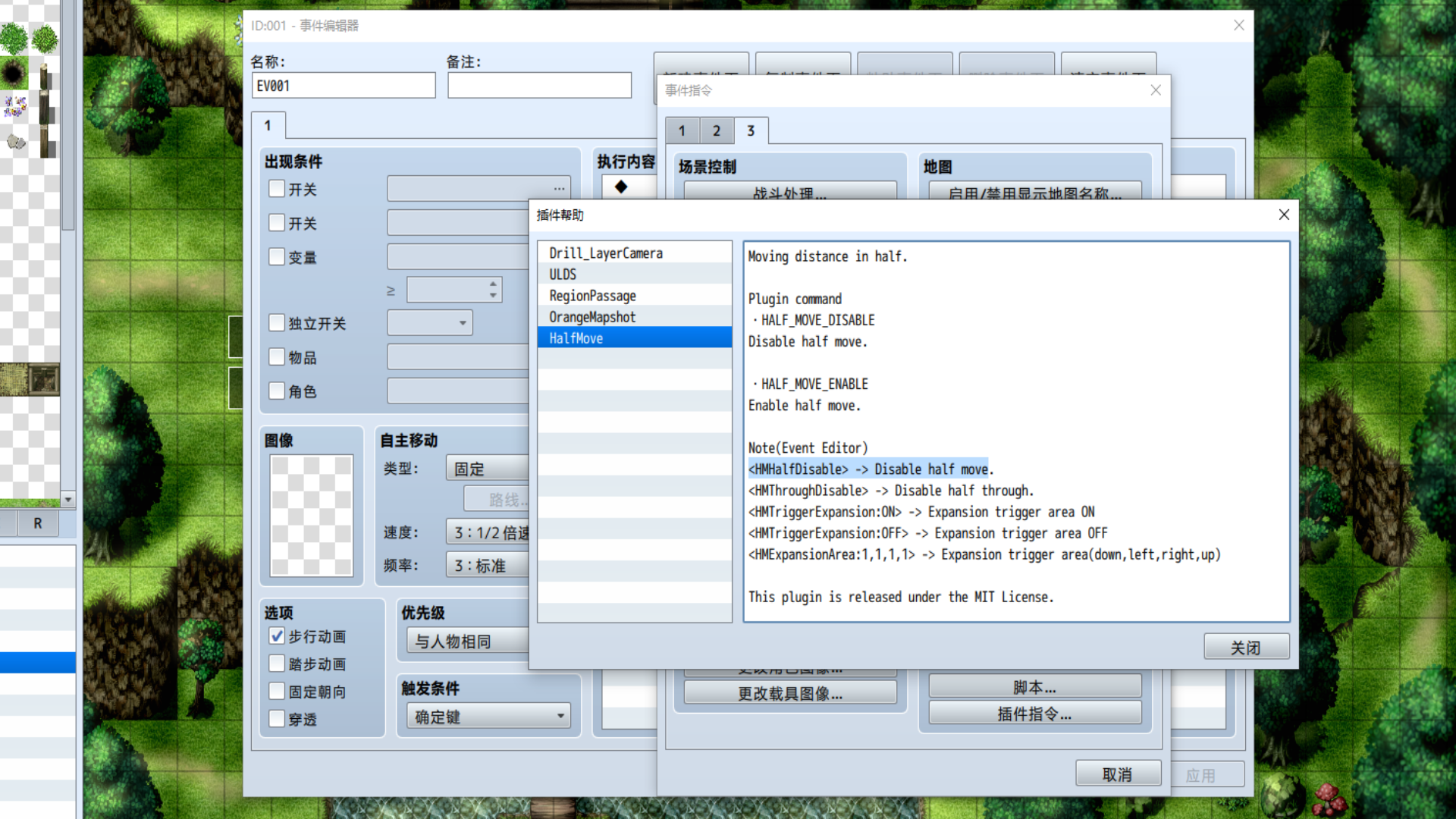Switch to event command tab 1
Image resolution: width=1456 pixels, height=819 pixels.
[x=682, y=130]
